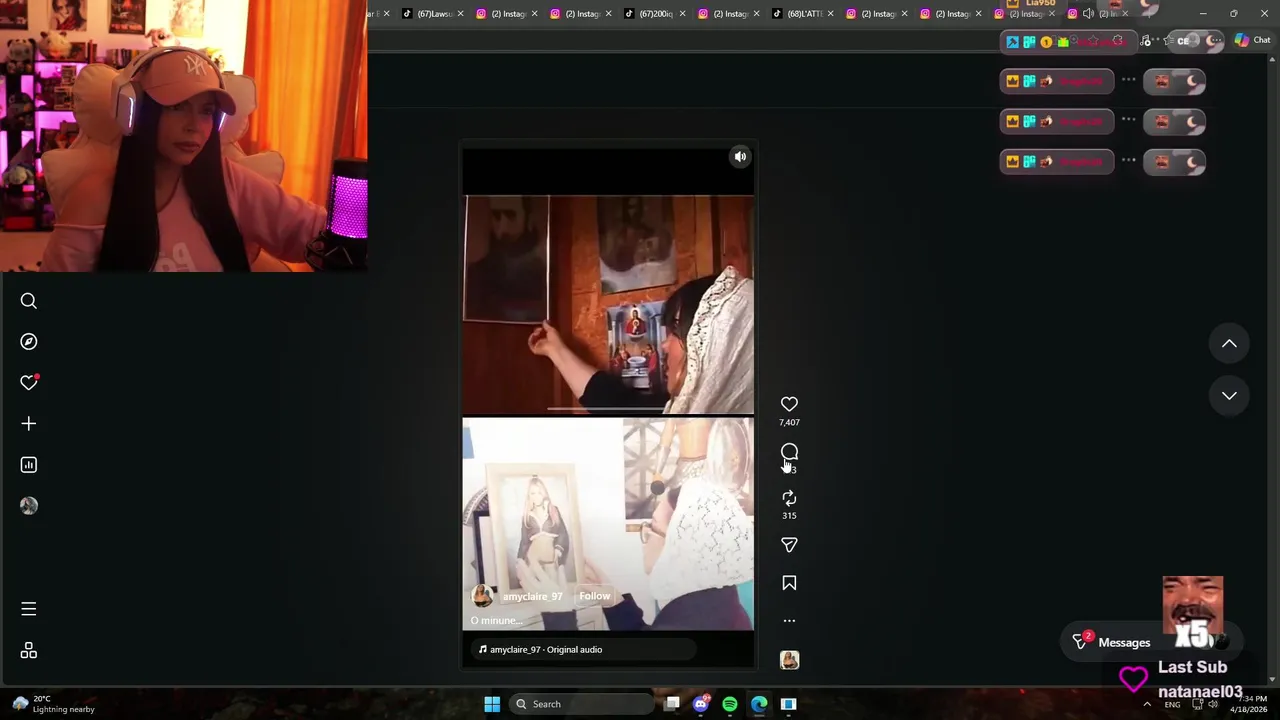1280x720 pixels.
Task: Go to the next reel with down chevron
Action: tap(1229, 396)
